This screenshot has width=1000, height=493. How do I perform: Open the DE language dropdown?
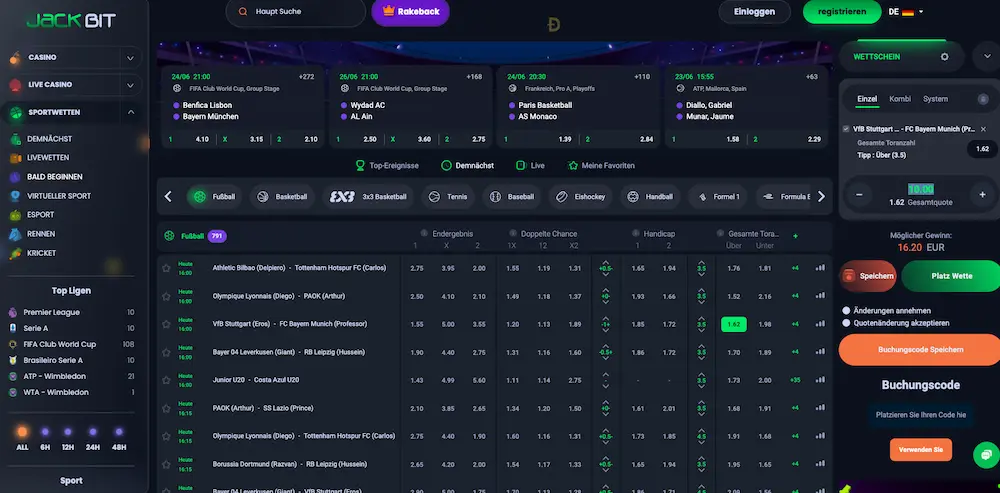tap(906, 11)
